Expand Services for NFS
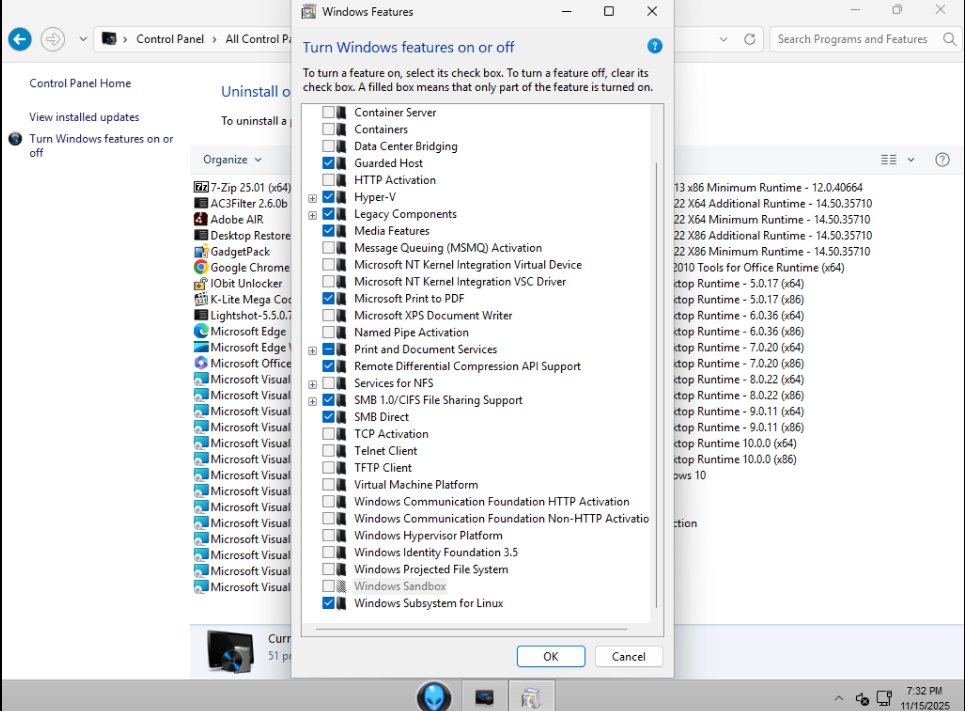Image resolution: width=965 pixels, height=711 pixels. pos(313,384)
